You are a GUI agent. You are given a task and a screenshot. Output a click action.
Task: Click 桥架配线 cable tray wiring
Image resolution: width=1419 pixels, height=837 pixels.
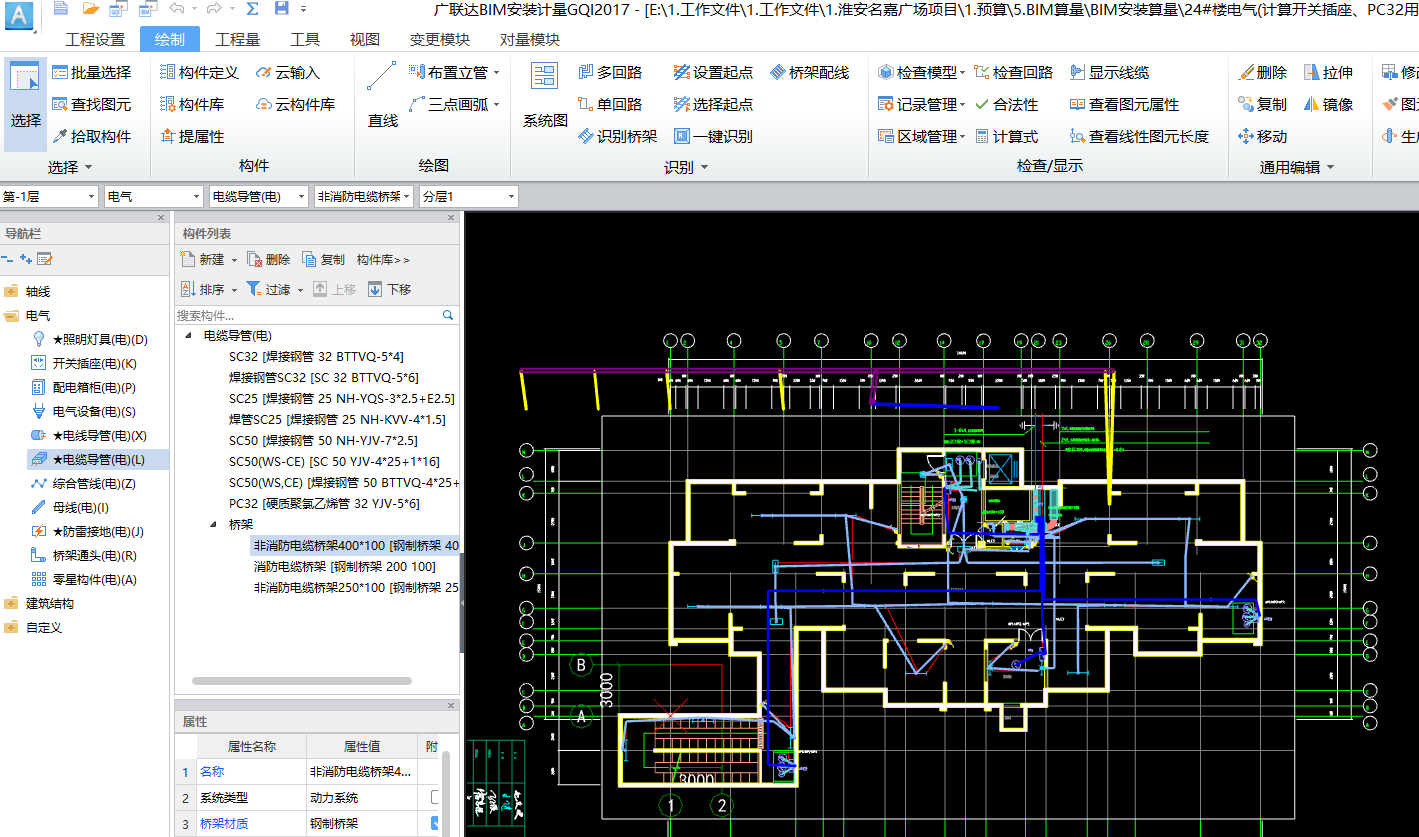click(x=810, y=72)
